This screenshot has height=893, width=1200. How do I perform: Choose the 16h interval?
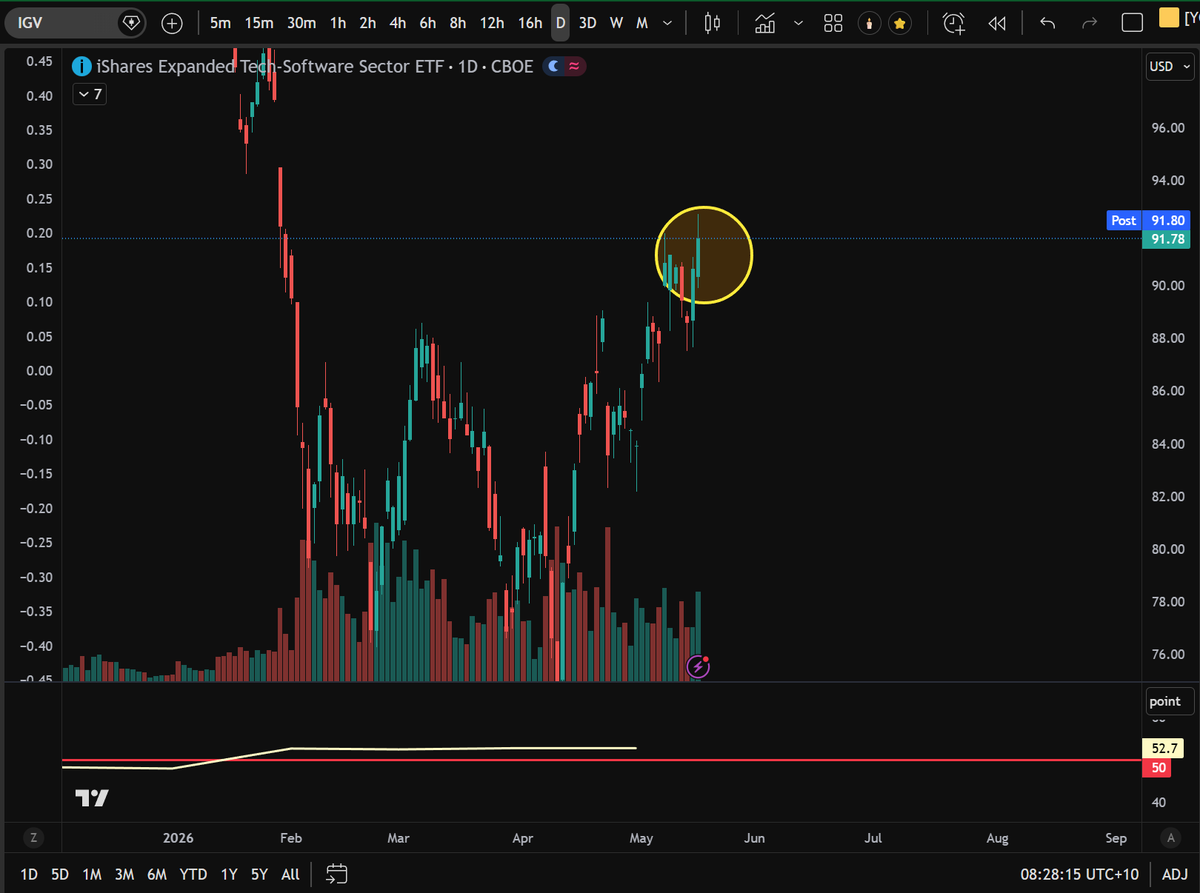[x=530, y=22]
